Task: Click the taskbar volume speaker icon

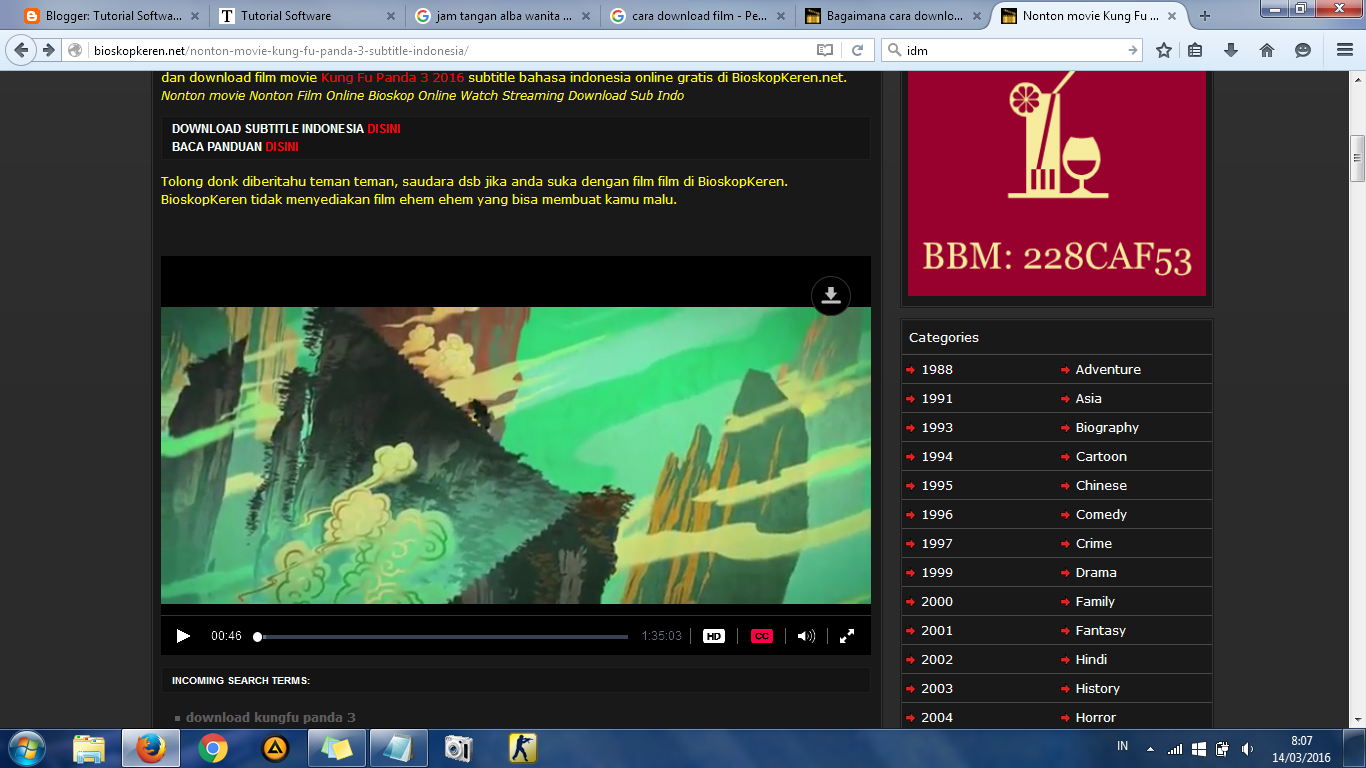Action: (1247, 748)
